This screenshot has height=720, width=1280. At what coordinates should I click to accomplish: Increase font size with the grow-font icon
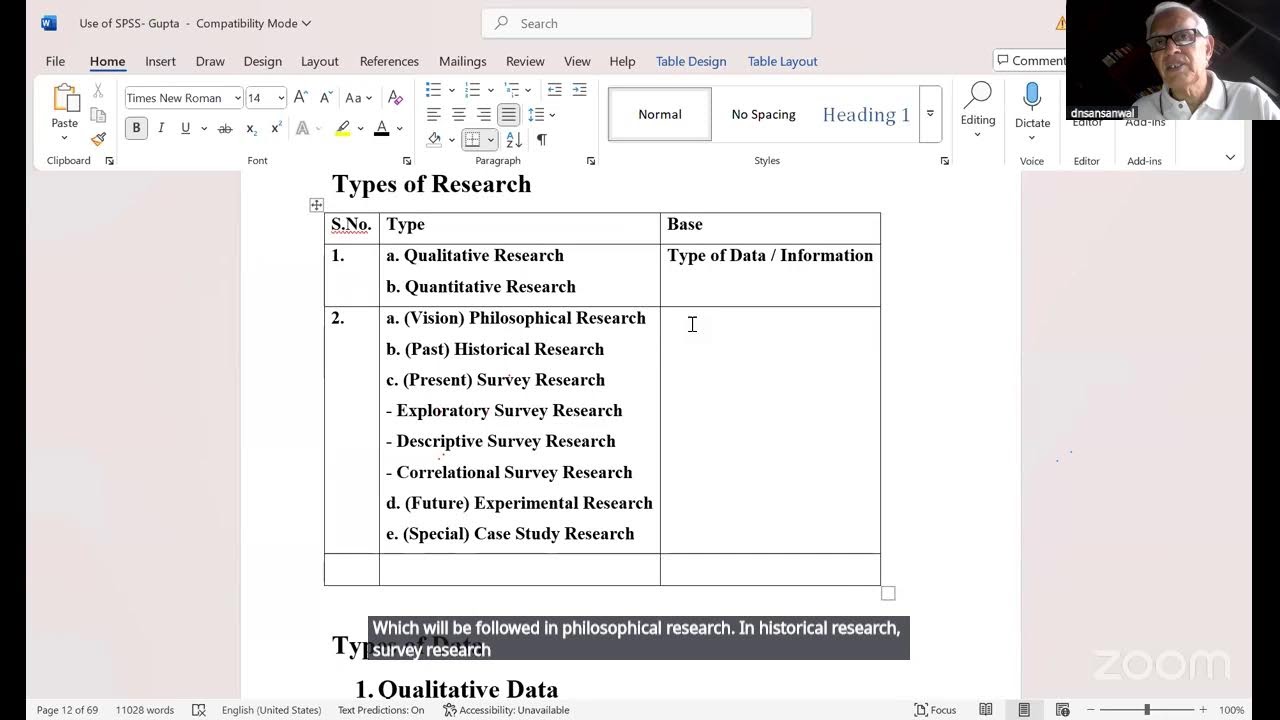tap(300, 98)
